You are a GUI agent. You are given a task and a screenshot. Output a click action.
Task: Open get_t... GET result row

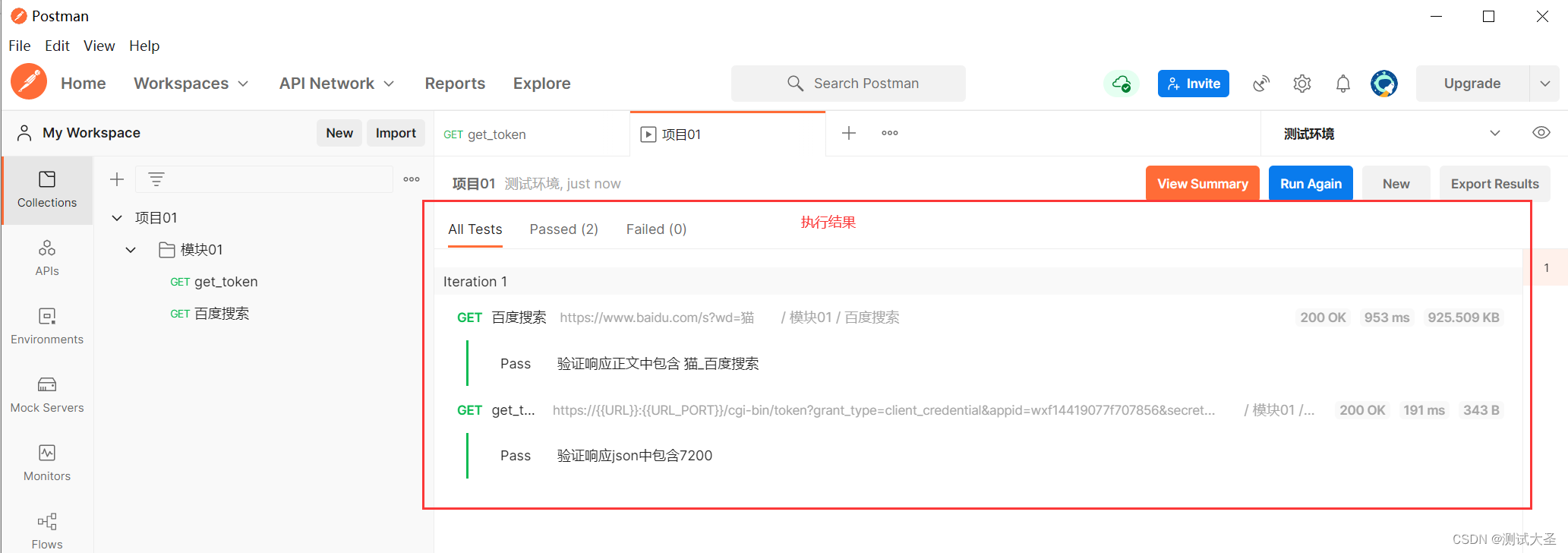[x=980, y=410]
